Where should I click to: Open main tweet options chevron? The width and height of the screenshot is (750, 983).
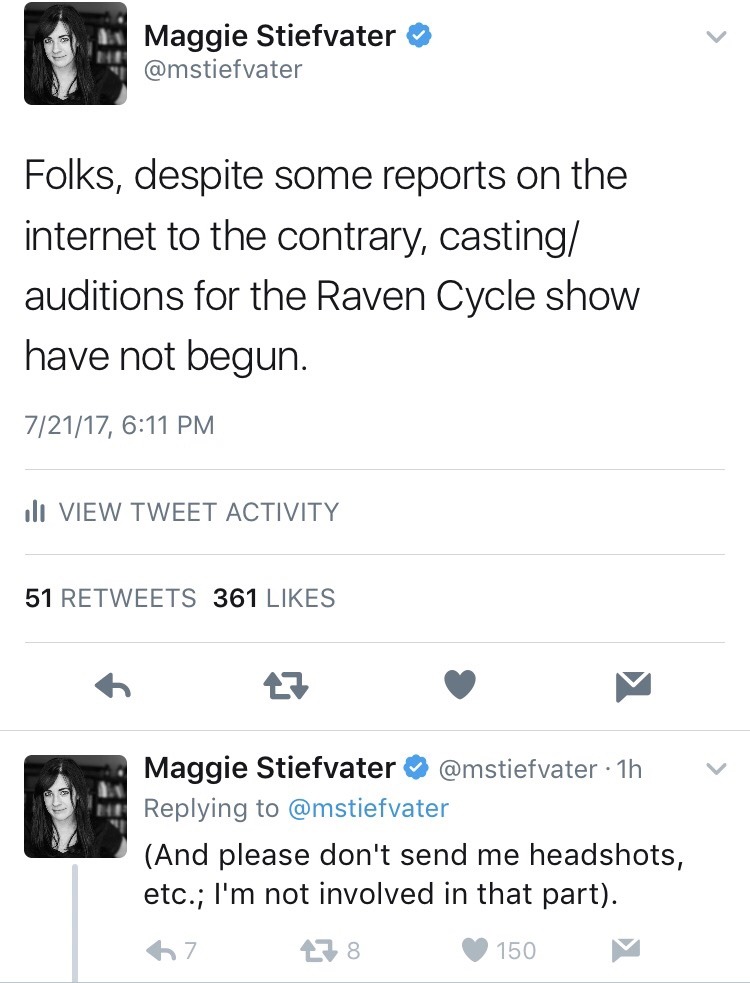pos(715,38)
